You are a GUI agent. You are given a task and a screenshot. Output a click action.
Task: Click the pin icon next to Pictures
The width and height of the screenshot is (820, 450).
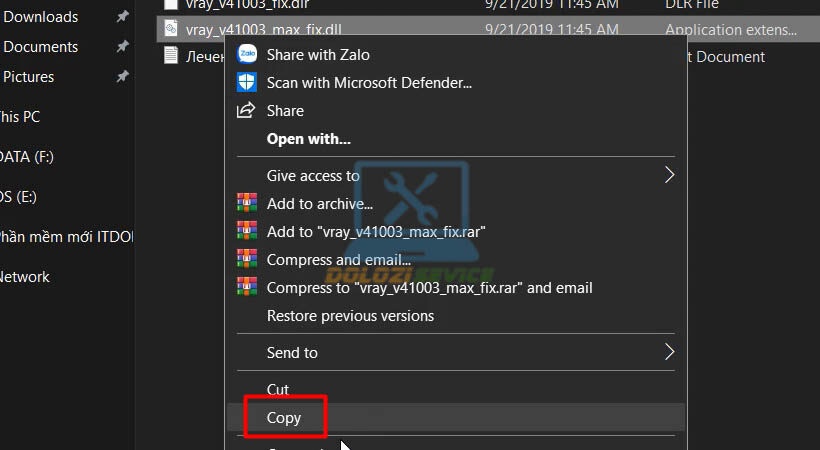pos(122,77)
